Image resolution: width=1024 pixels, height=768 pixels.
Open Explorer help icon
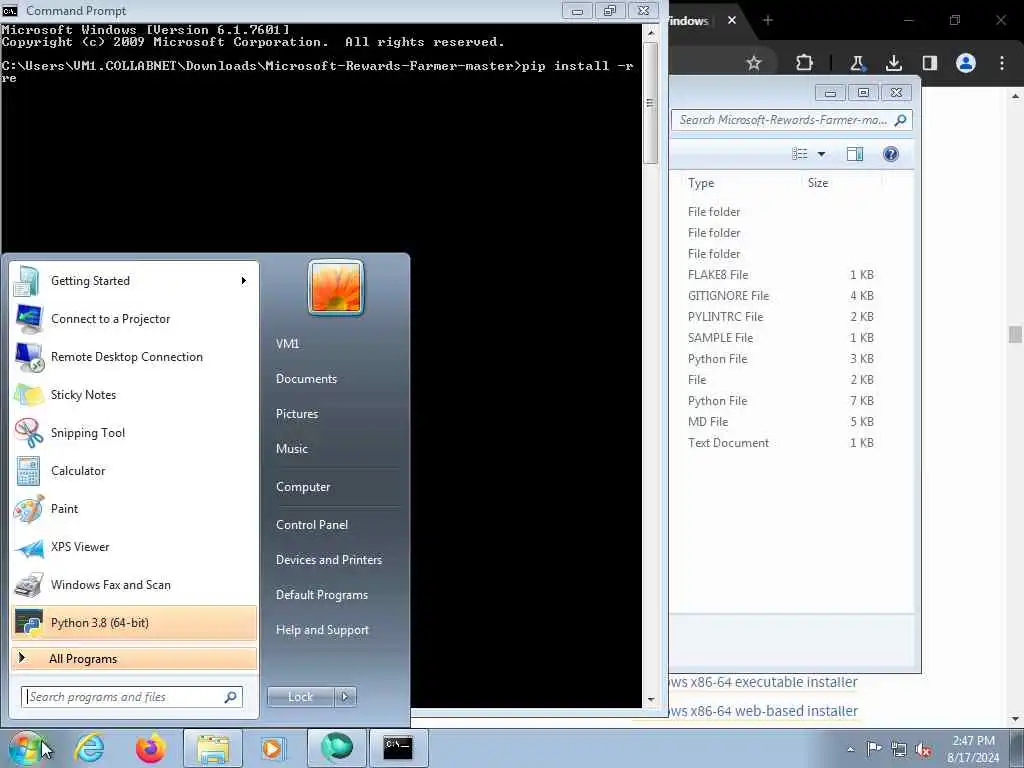[891, 154]
